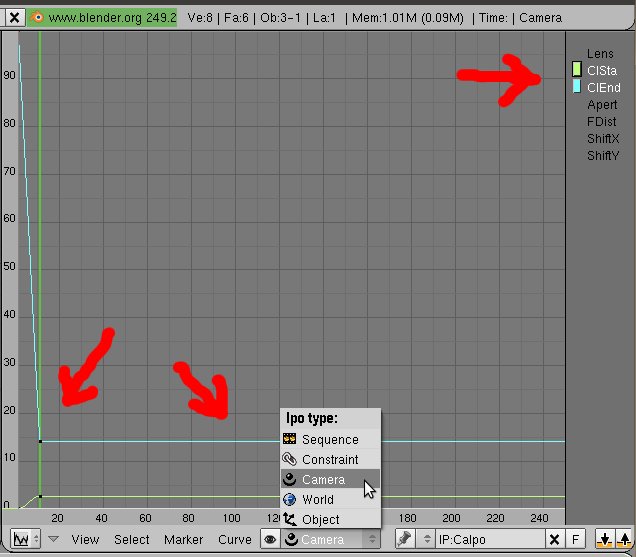
Task: Click the arrows beside the editor type icon
Action: tap(36, 539)
